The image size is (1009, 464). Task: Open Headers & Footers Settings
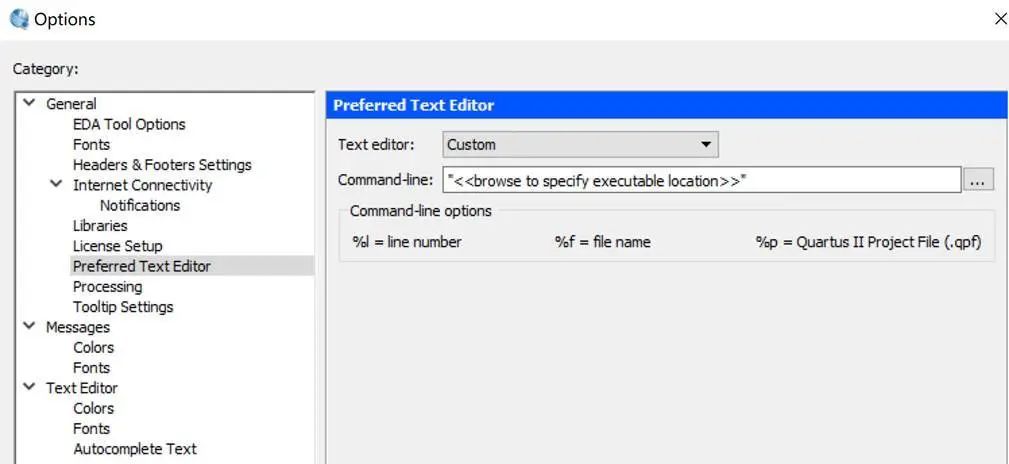pyautogui.click(x=162, y=165)
